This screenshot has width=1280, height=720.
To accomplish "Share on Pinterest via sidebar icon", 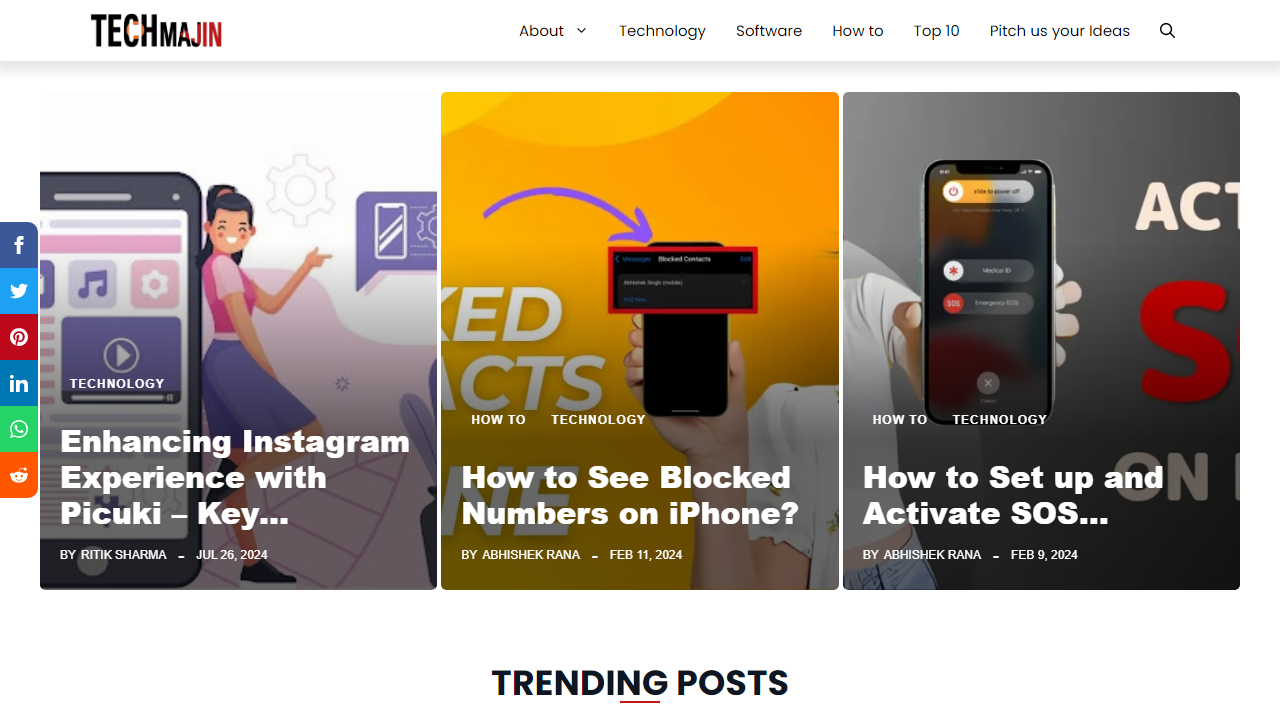I will click(19, 337).
